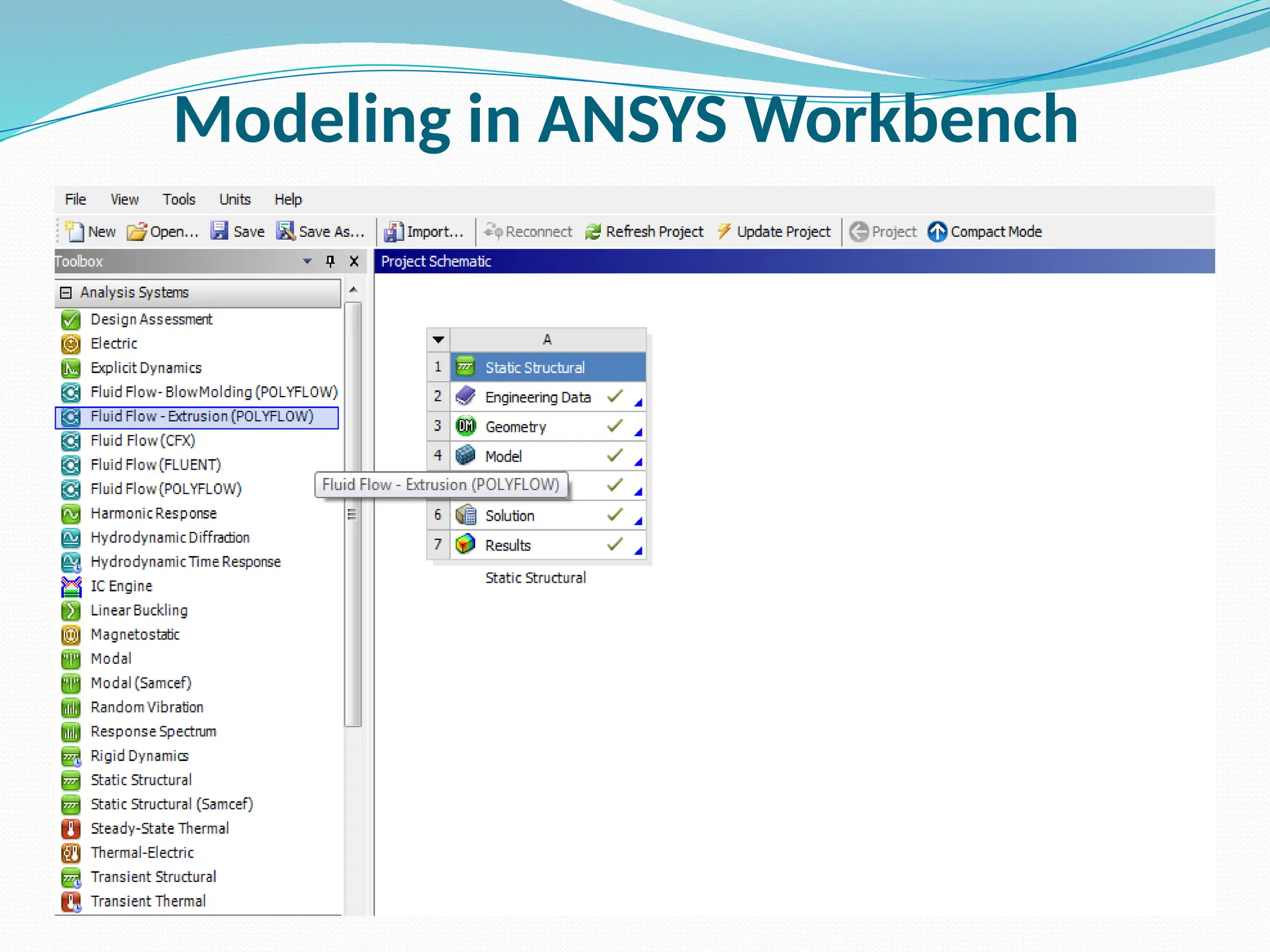Click the Solution cell icon
Screen dimensions: 1270x952
(x=466, y=515)
